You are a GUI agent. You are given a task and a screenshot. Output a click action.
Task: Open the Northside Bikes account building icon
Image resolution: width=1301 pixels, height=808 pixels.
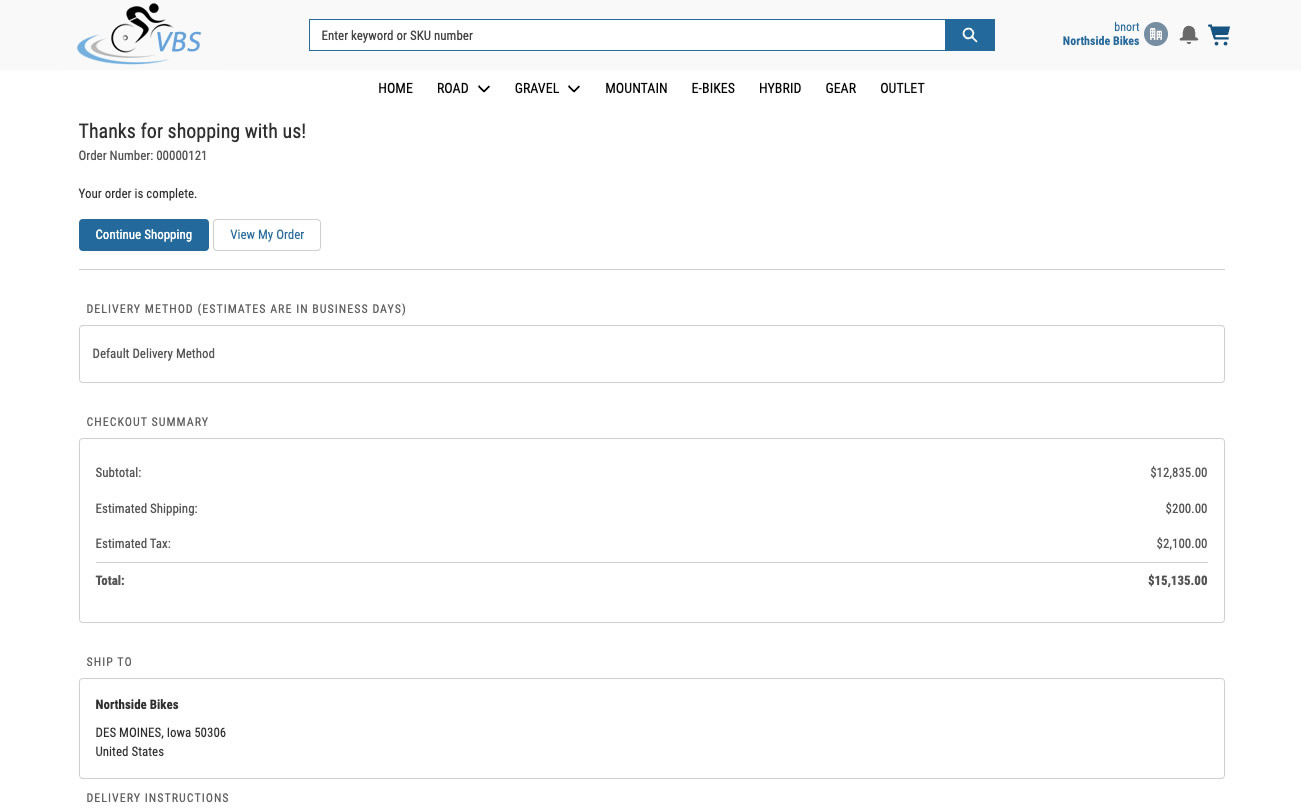coord(1156,34)
